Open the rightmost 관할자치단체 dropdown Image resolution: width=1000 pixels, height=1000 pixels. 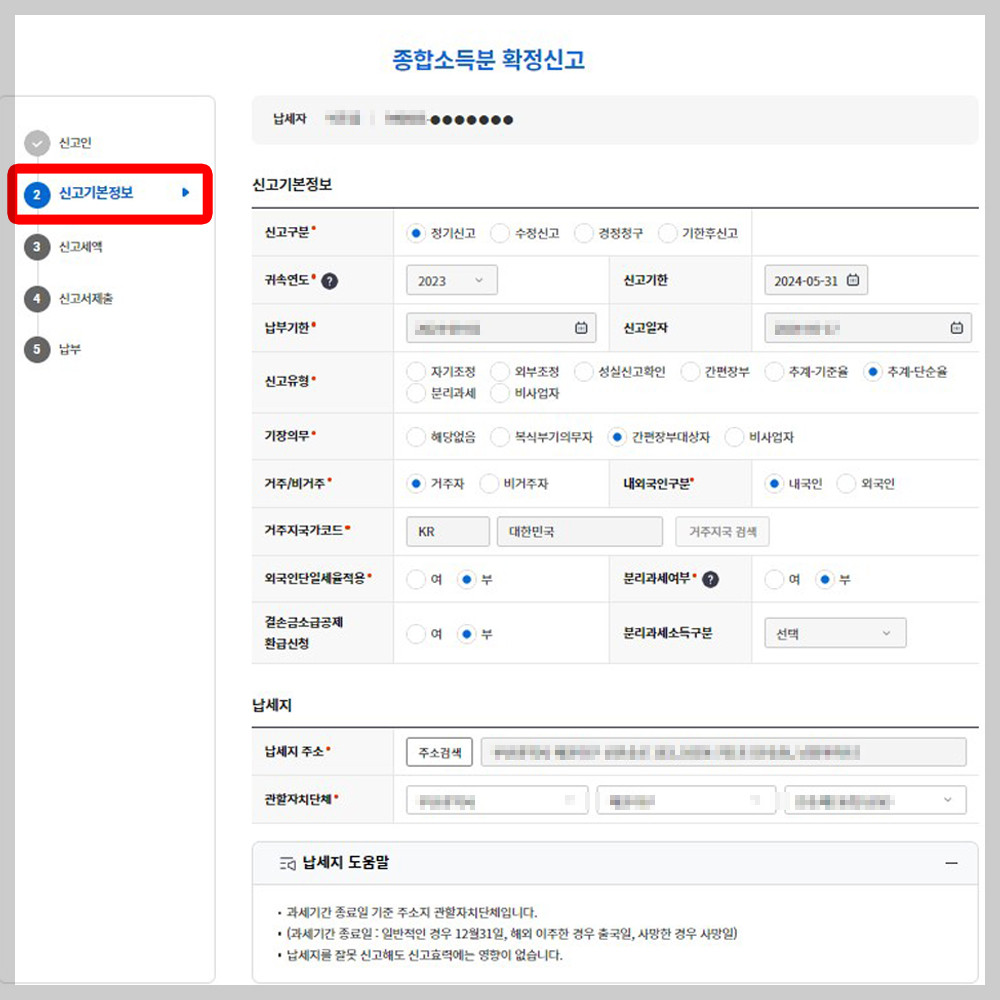875,800
